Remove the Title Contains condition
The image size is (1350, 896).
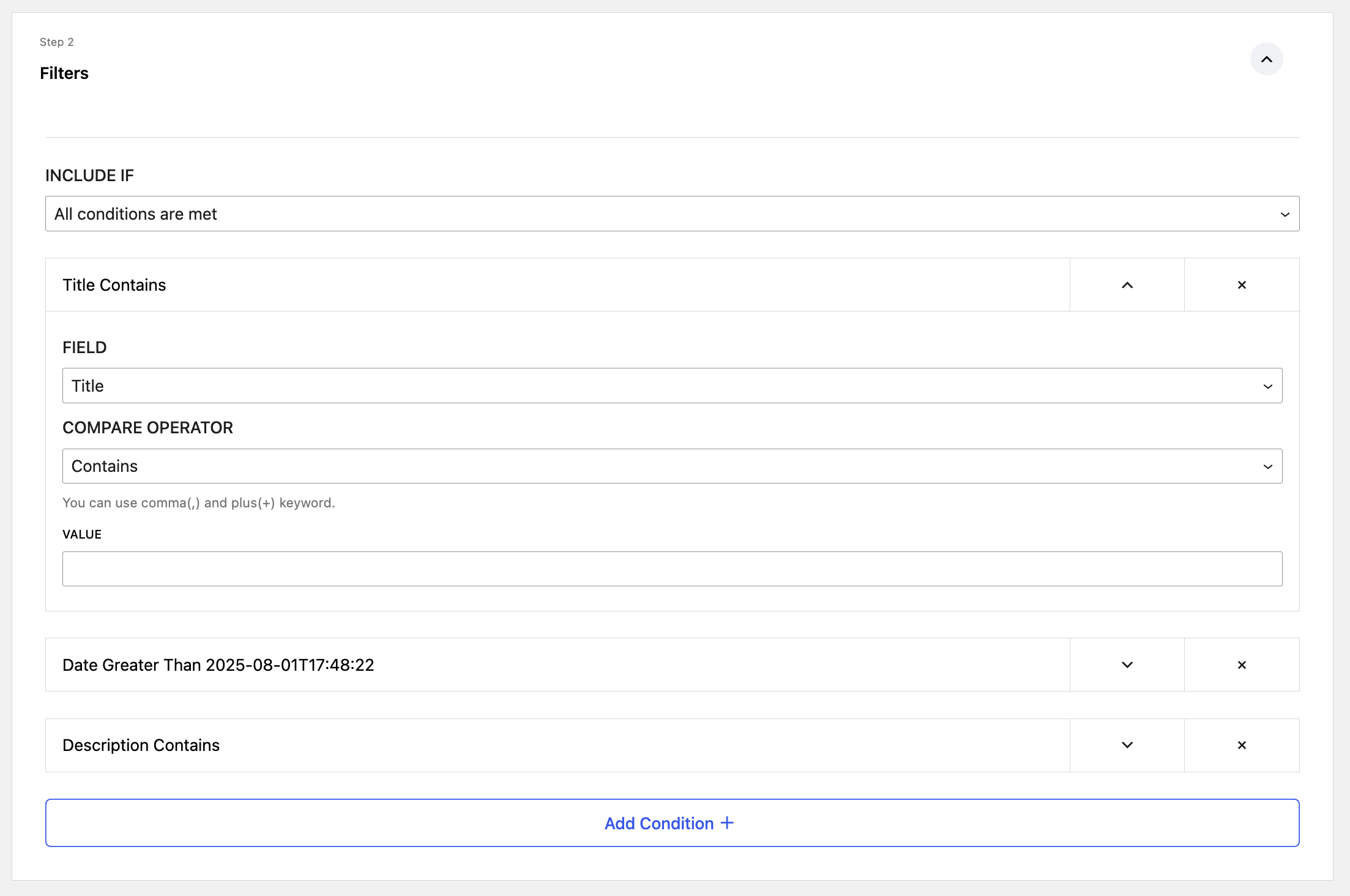point(1241,285)
